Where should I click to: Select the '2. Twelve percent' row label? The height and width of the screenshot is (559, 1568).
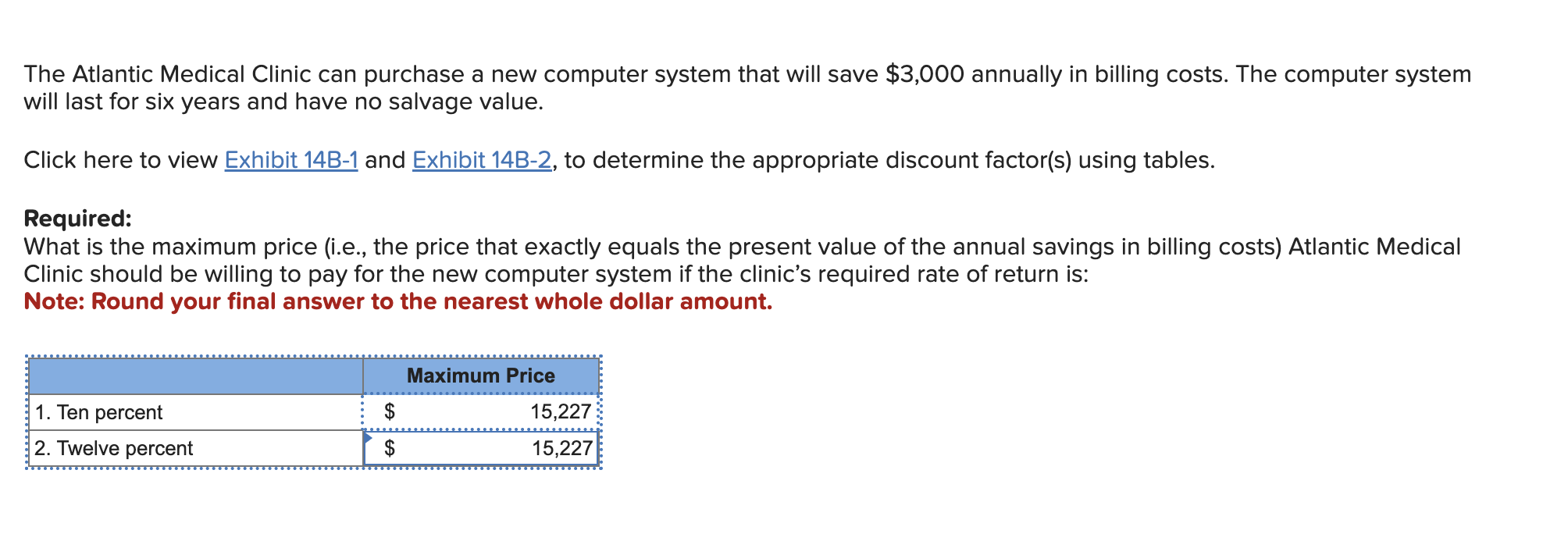tap(112, 448)
